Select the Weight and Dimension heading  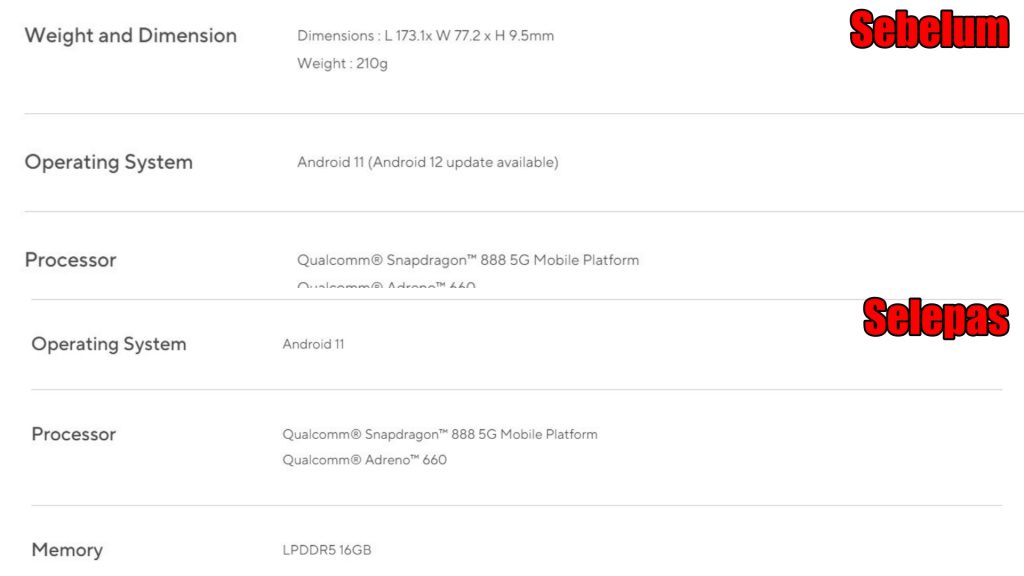131,35
